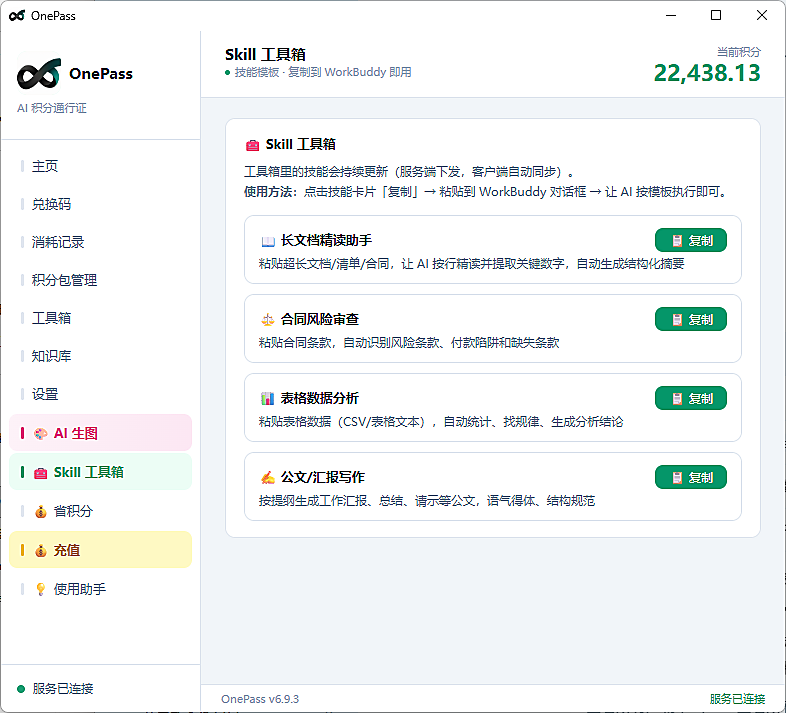Click the scales icon for 合同风险审查
Viewport: 786px width, 713px height.
[268, 319]
